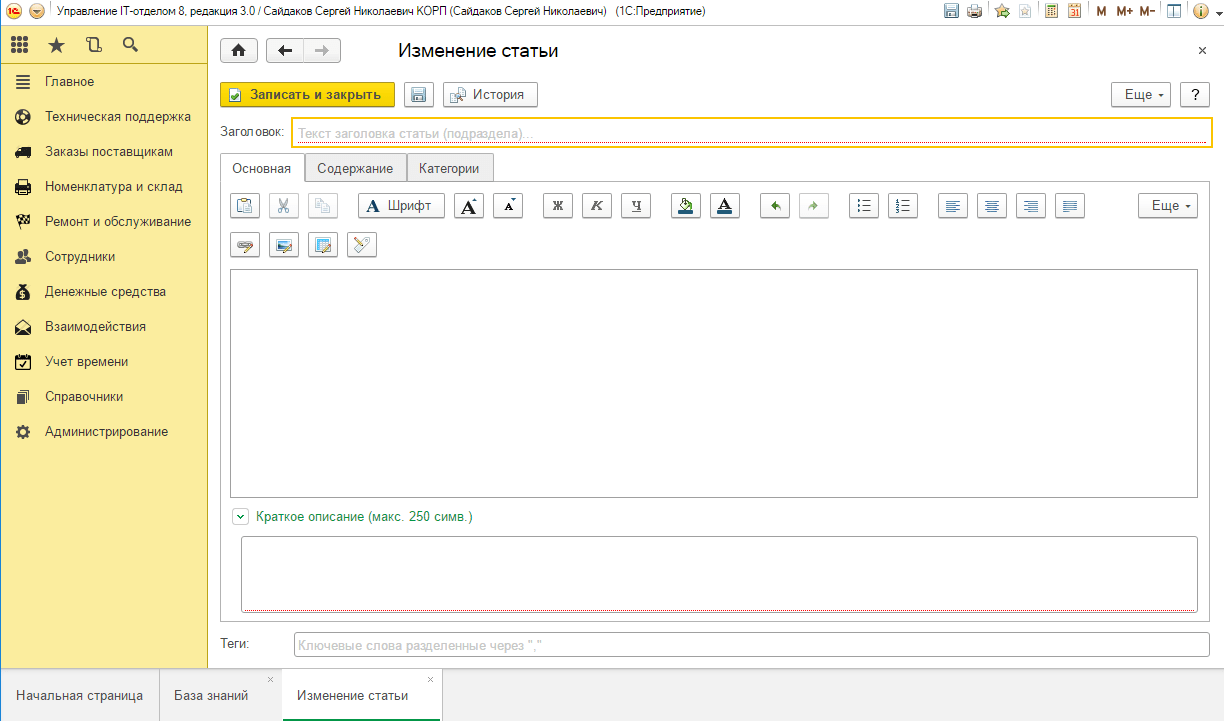Collapse the Краткое описание section

click(x=240, y=517)
